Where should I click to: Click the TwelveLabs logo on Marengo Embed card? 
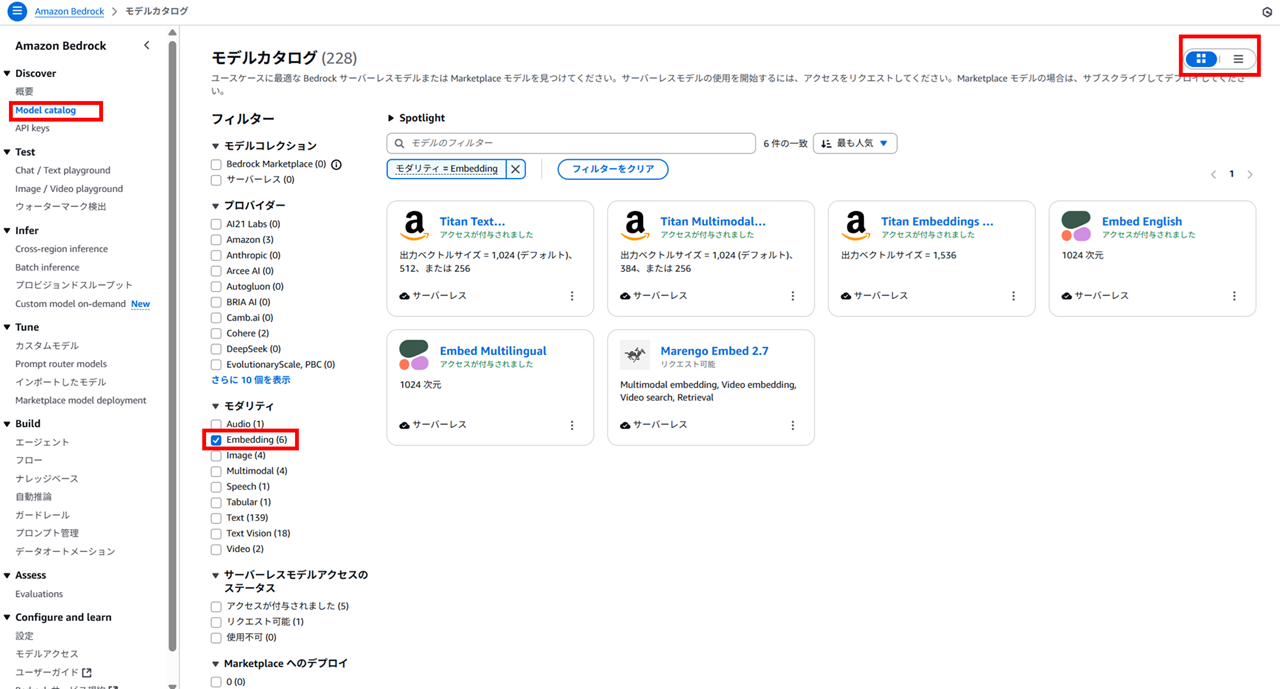[x=635, y=355]
